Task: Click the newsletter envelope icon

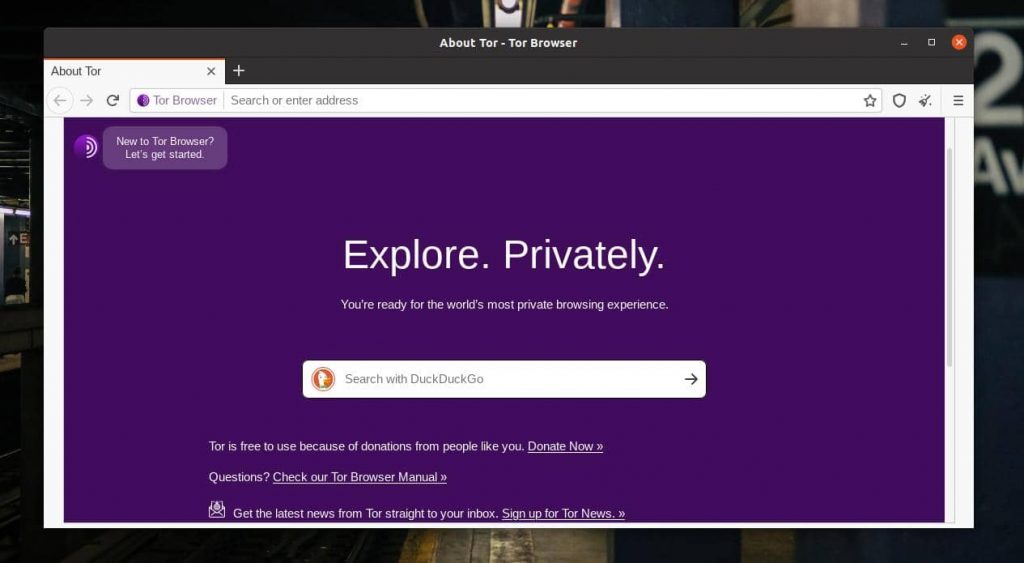Action: 217,509
